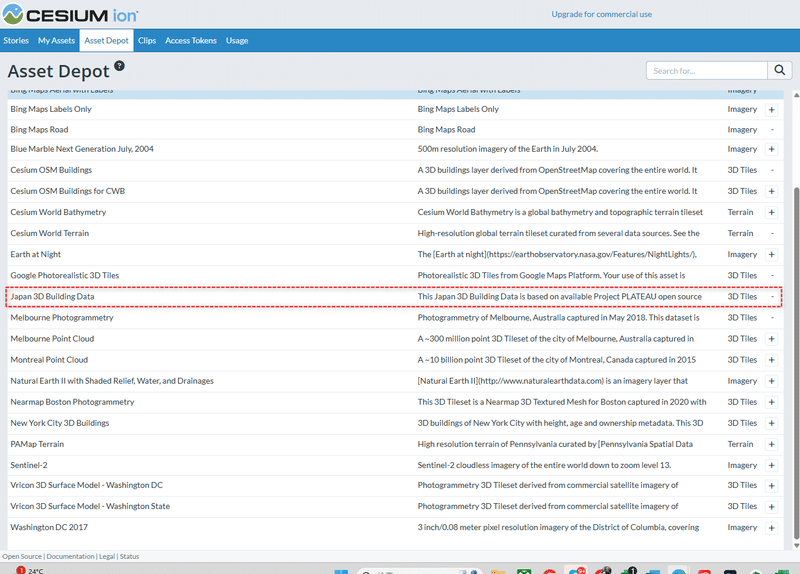Screen dimensions: 800x574
Task: Add New York City 3D Buildings asset
Action: click(771, 423)
